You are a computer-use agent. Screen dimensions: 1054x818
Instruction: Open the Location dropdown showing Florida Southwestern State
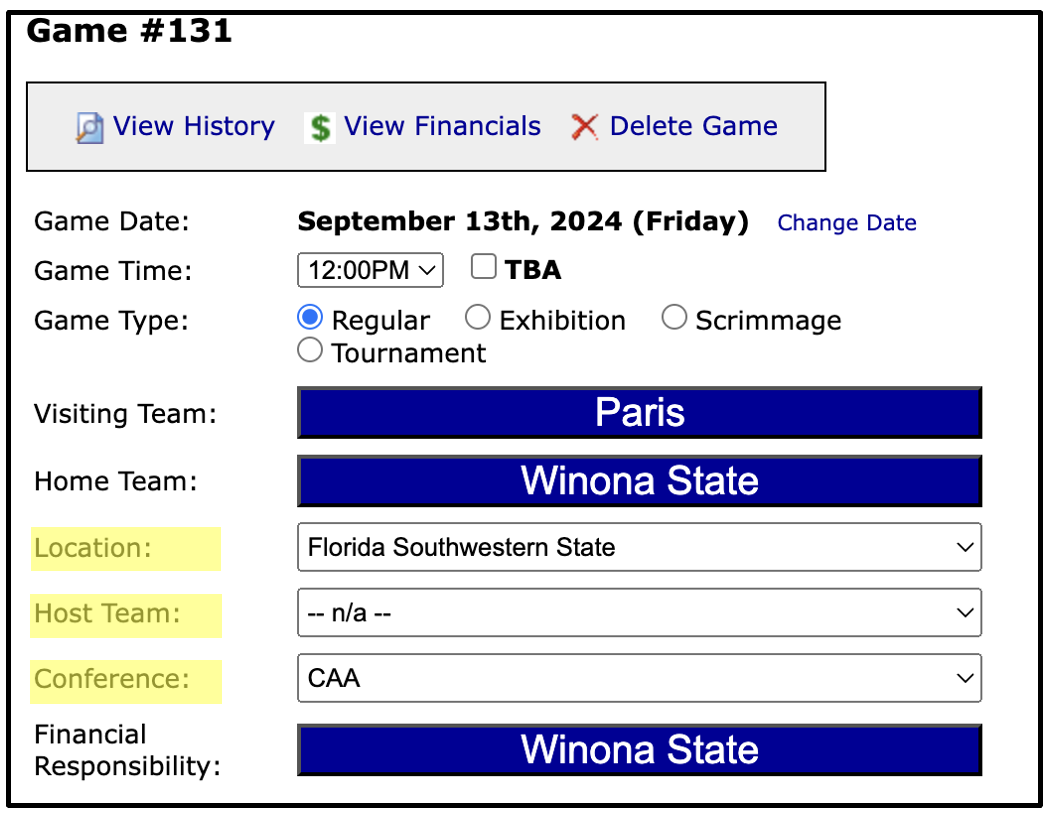[639, 547]
